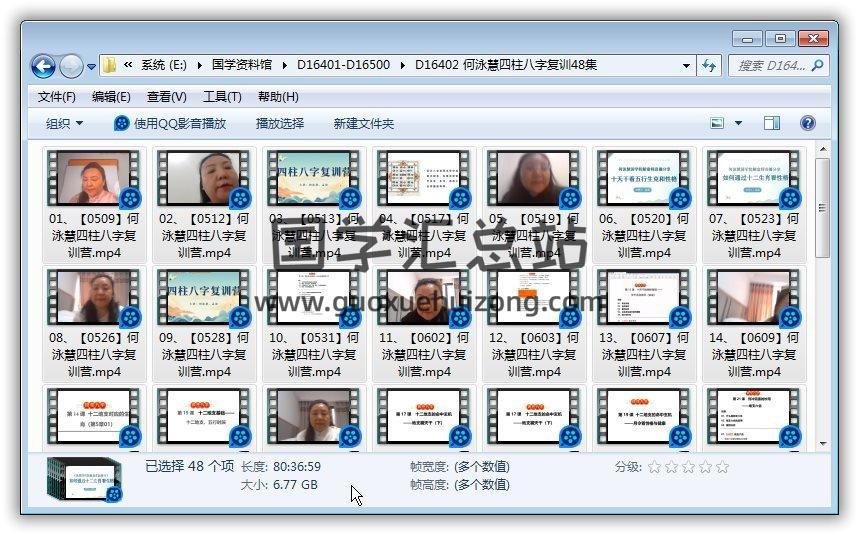Click the 新建文件夹 button
The image size is (859, 535).
(364, 123)
